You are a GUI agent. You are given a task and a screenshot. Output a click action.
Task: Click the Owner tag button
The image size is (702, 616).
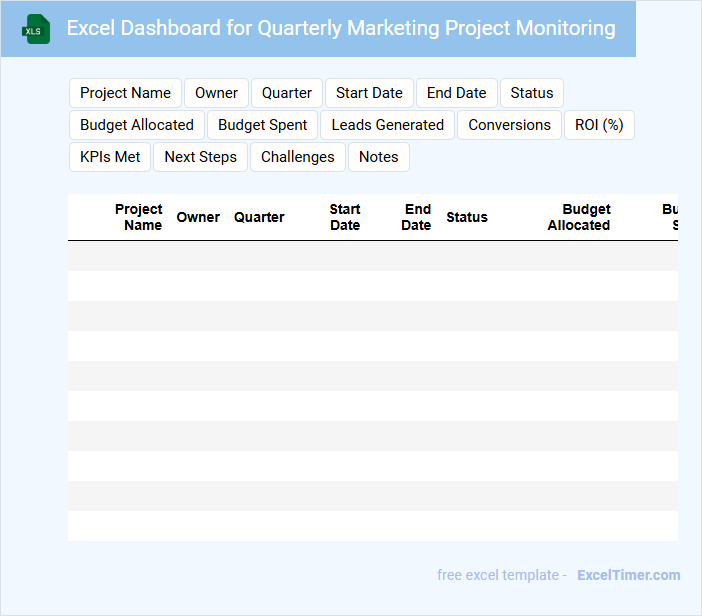(216, 93)
